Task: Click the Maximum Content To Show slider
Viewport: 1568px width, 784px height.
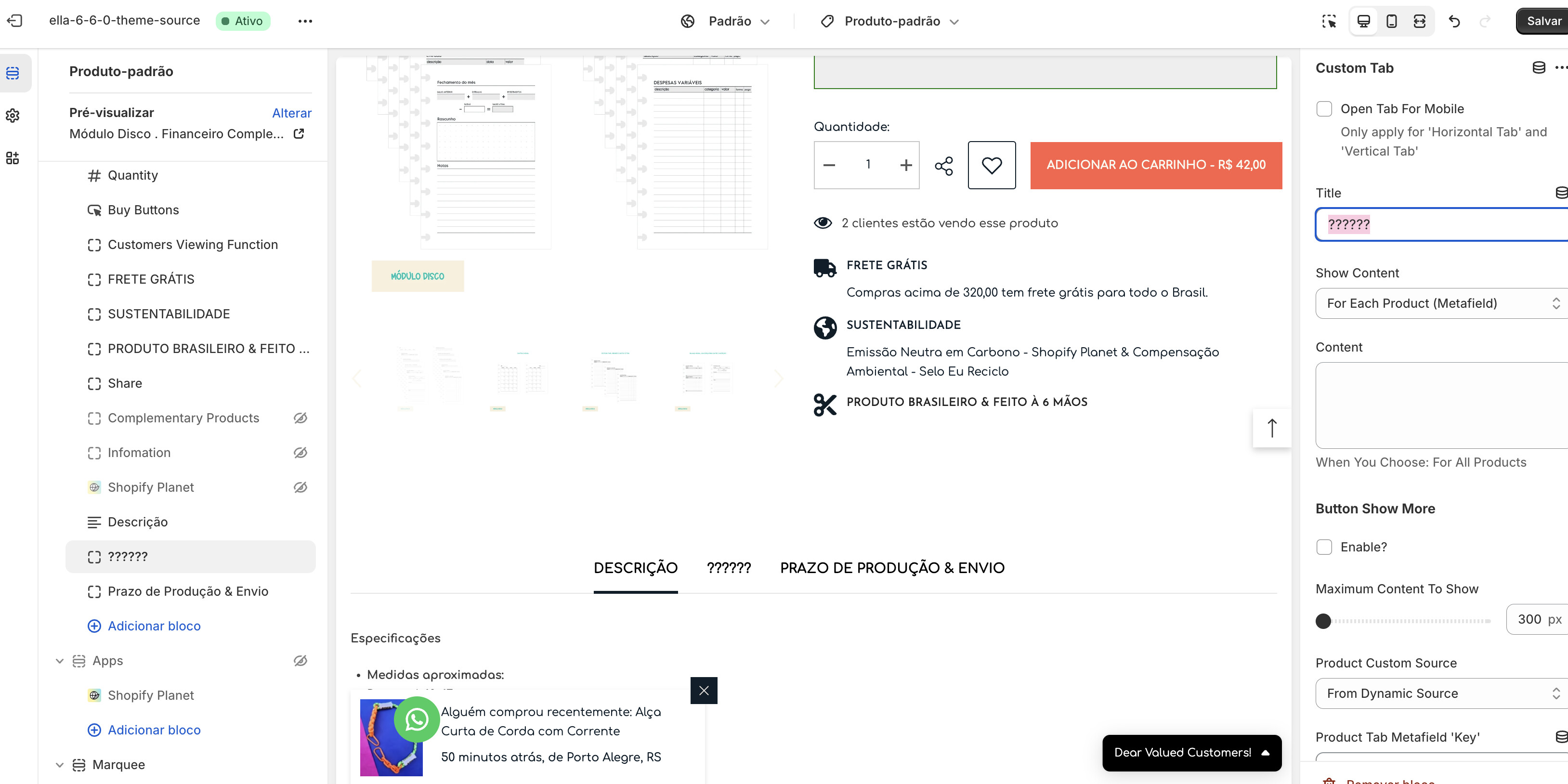Action: point(1406,621)
